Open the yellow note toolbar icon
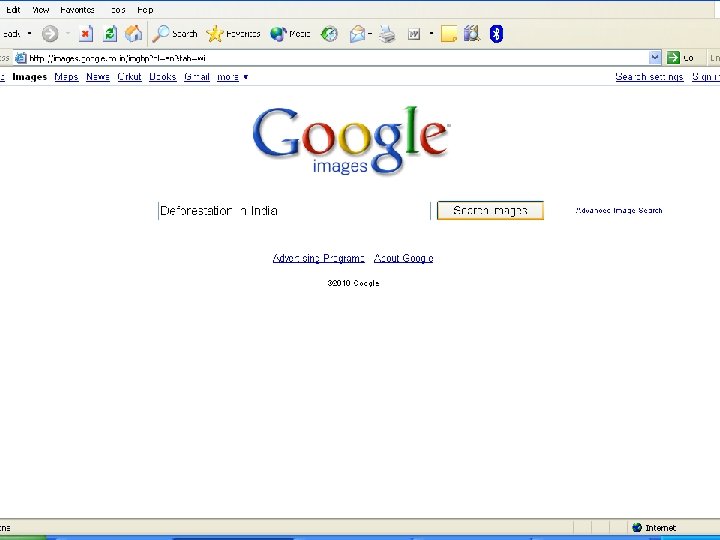720x540 pixels. point(449,34)
